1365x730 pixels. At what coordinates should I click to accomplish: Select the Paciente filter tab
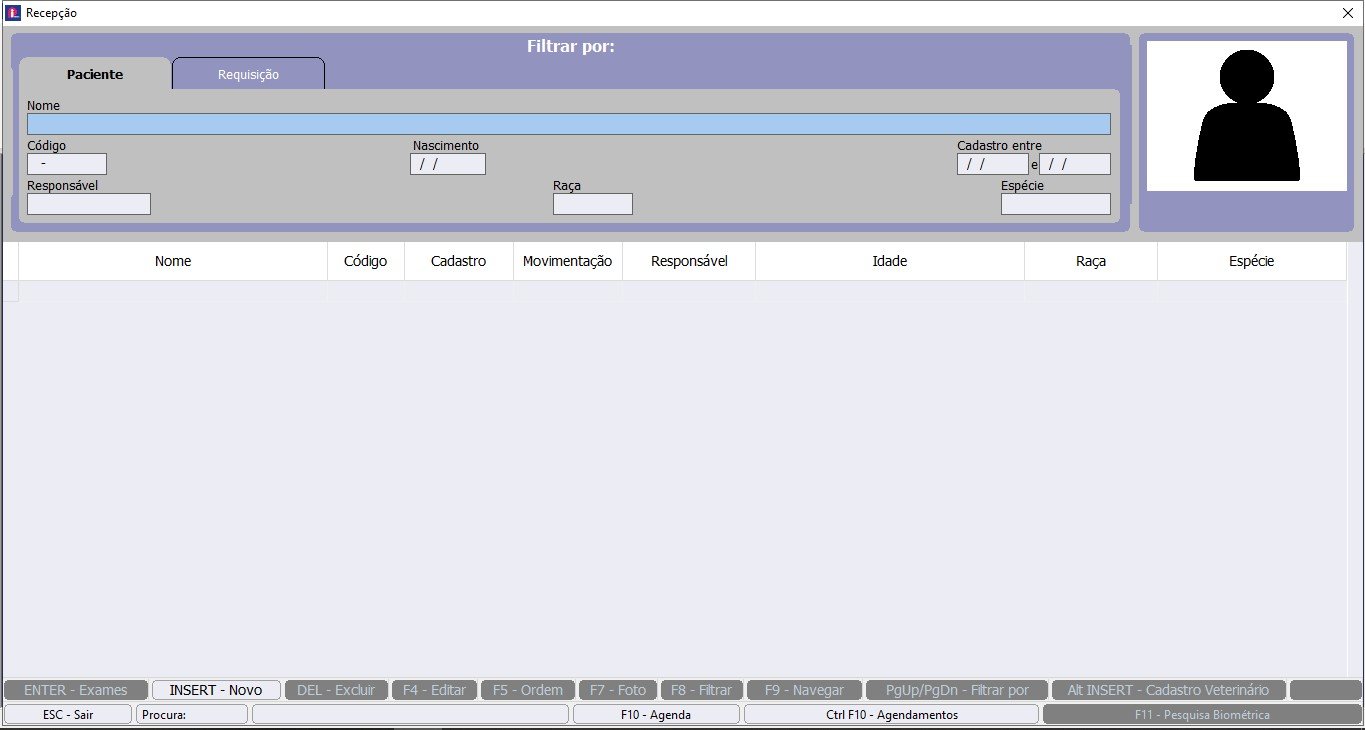point(95,74)
